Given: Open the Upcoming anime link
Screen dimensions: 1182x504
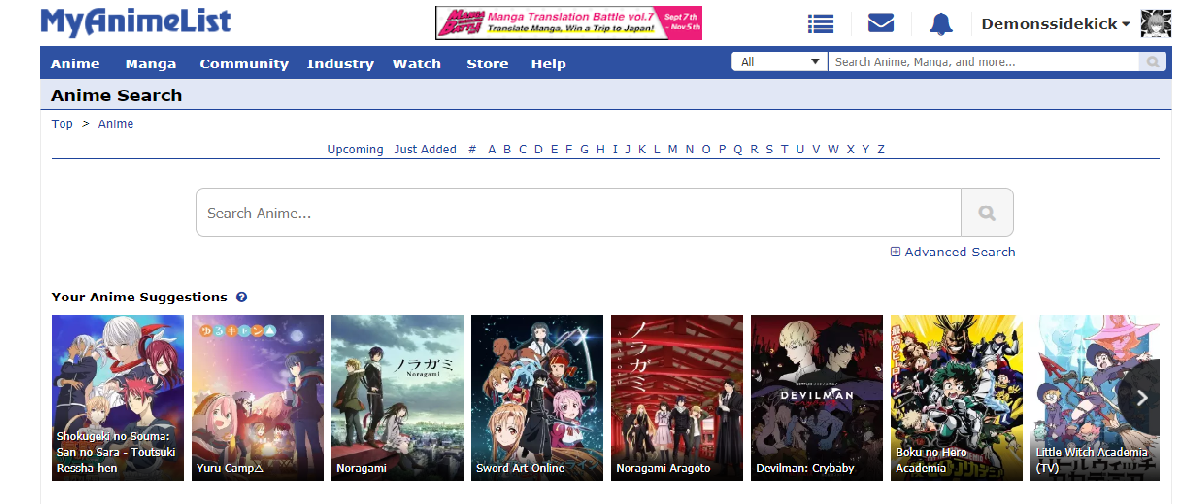Looking at the screenshot, I should pyautogui.click(x=355, y=149).
